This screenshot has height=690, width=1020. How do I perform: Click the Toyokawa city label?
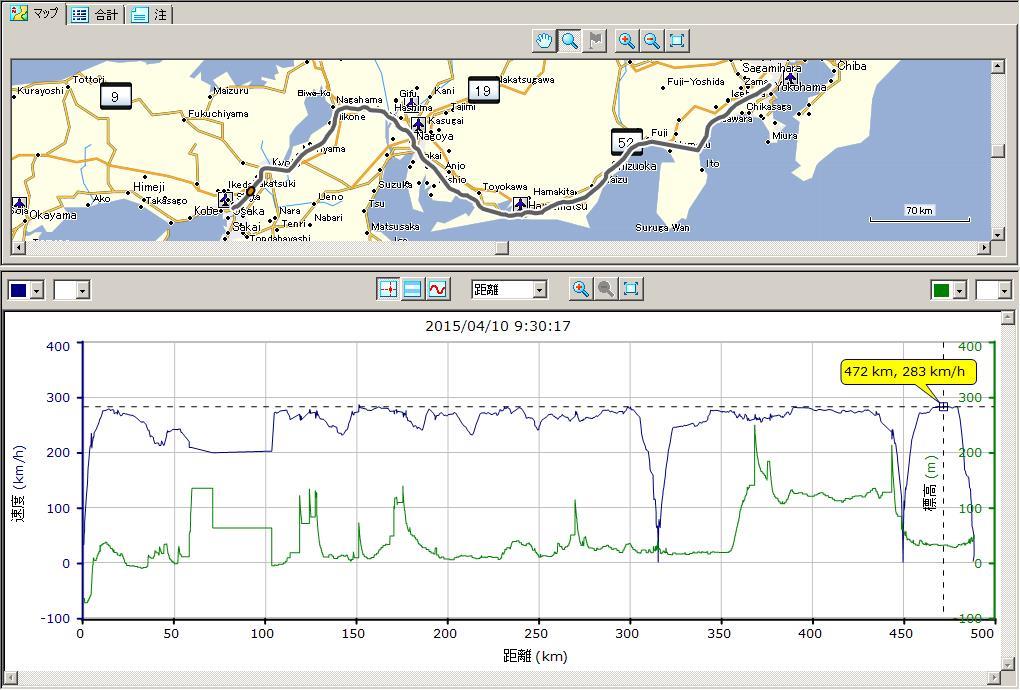coord(505,187)
